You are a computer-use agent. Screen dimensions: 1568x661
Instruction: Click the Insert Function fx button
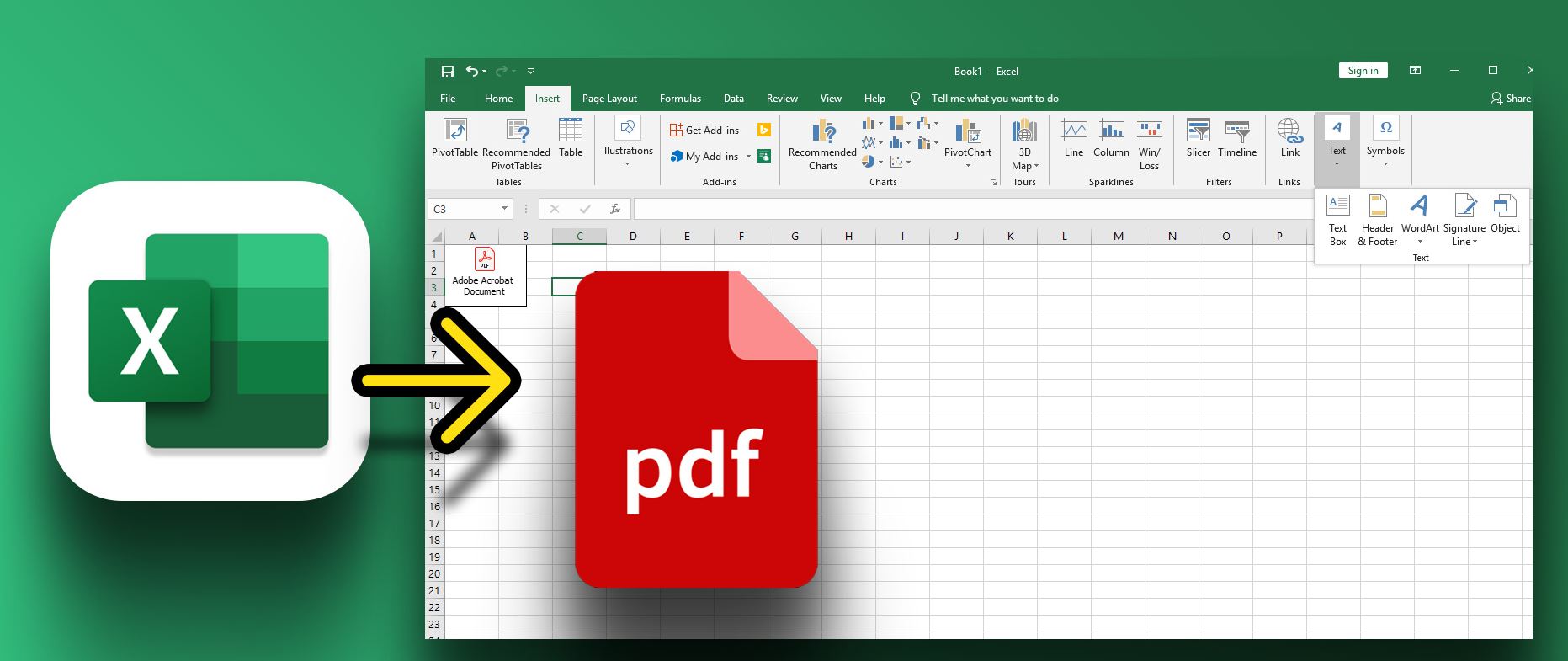pyautogui.click(x=615, y=209)
